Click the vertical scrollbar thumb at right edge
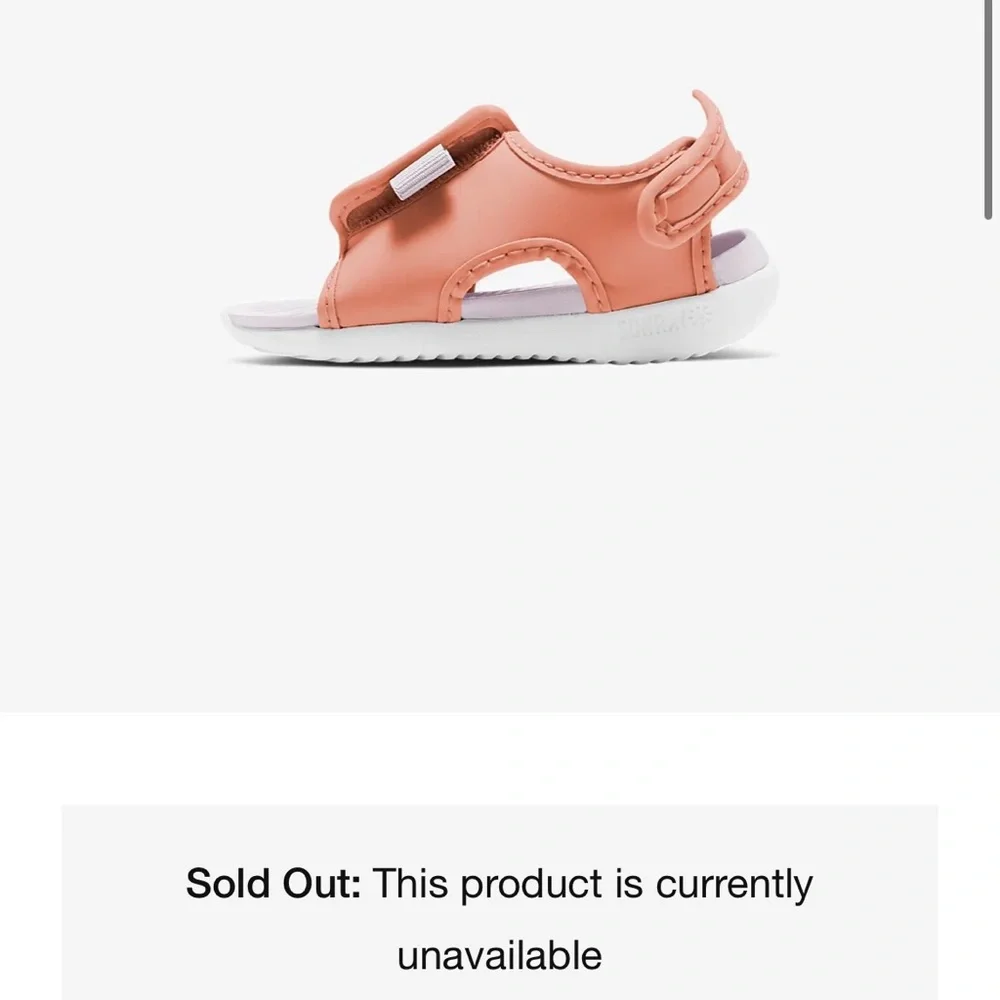The width and height of the screenshot is (1000, 1000). tap(988, 110)
